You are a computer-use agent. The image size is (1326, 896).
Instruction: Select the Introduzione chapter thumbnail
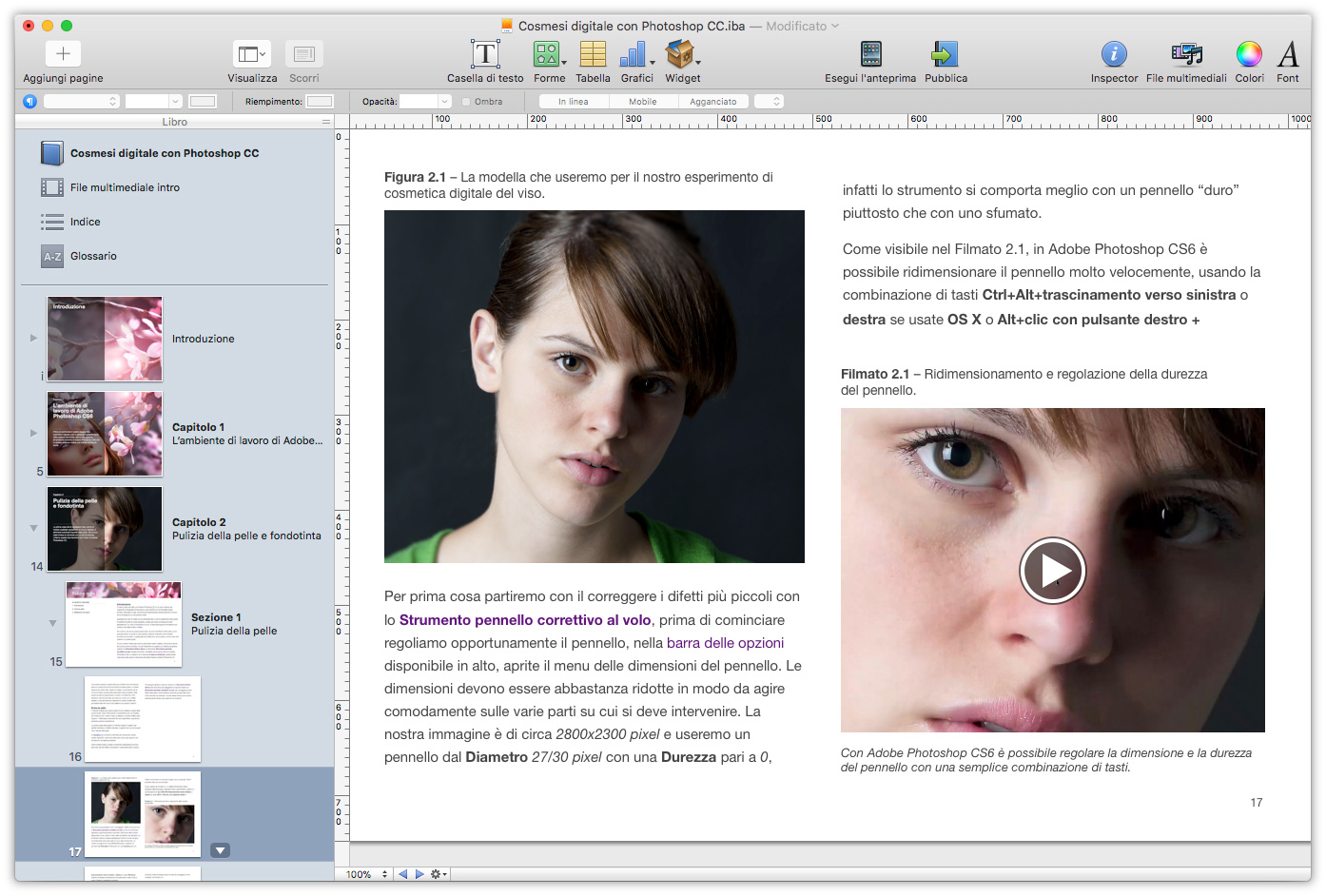[105, 339]
